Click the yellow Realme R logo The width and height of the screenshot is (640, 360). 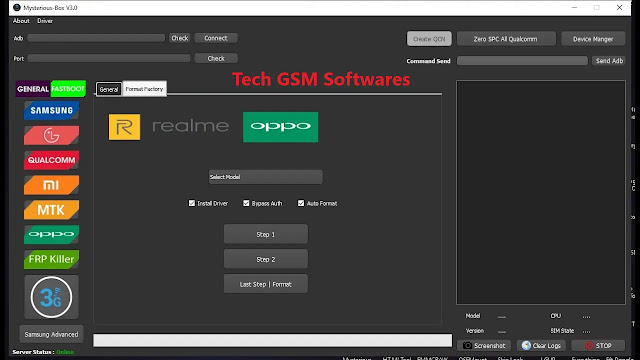tap(124, 127)
